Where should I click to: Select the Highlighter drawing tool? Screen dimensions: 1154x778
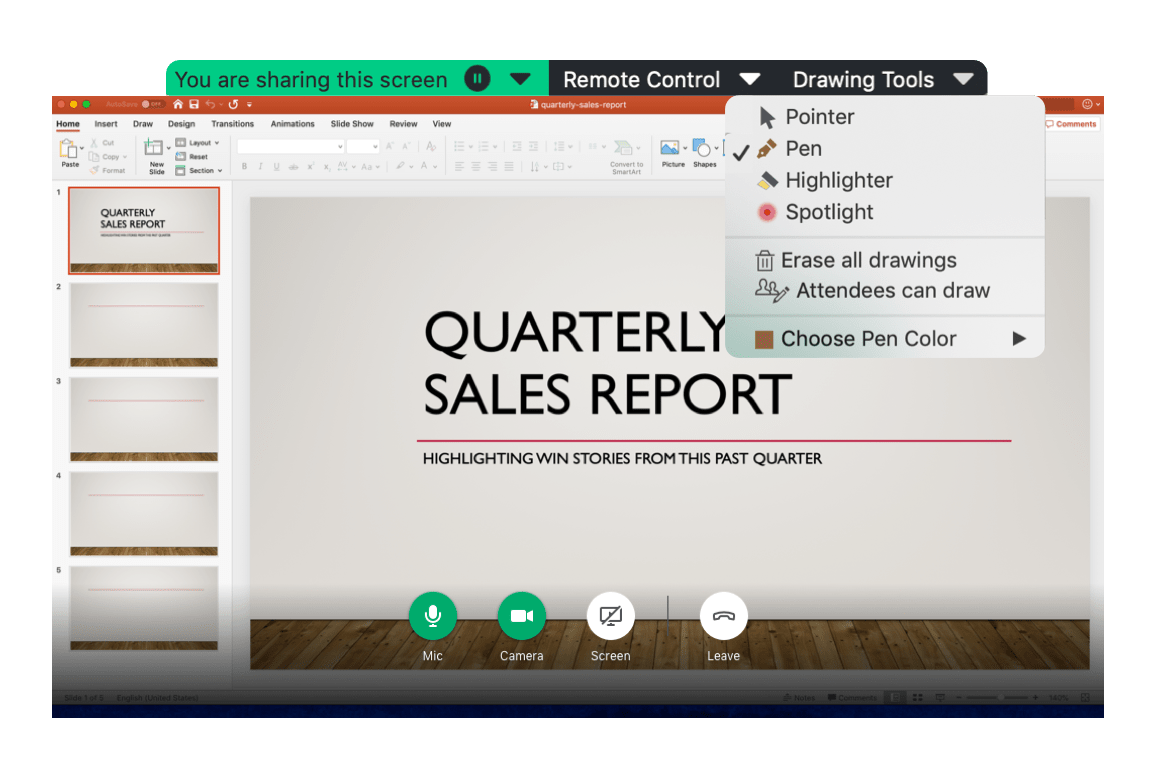pos(838,181)
